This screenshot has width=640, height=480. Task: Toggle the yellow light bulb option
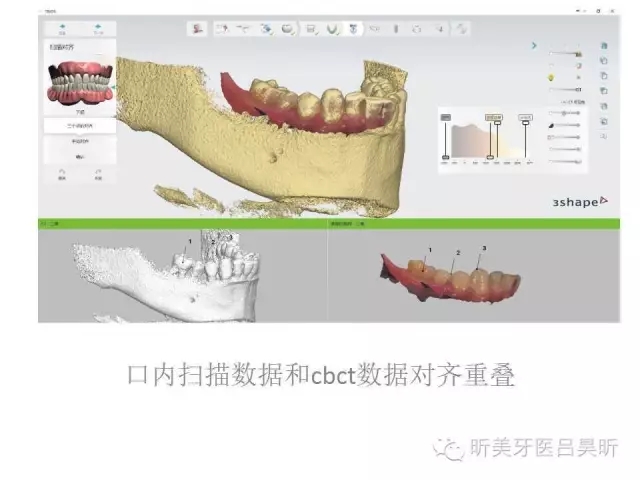tap(549, 77)
